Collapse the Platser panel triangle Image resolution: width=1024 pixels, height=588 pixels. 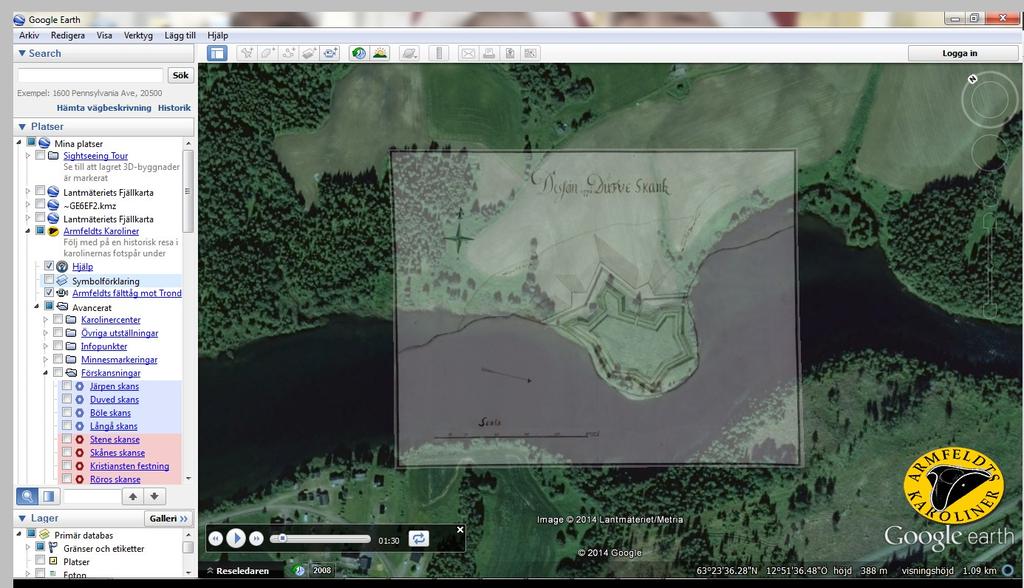[x=22, y=127]
